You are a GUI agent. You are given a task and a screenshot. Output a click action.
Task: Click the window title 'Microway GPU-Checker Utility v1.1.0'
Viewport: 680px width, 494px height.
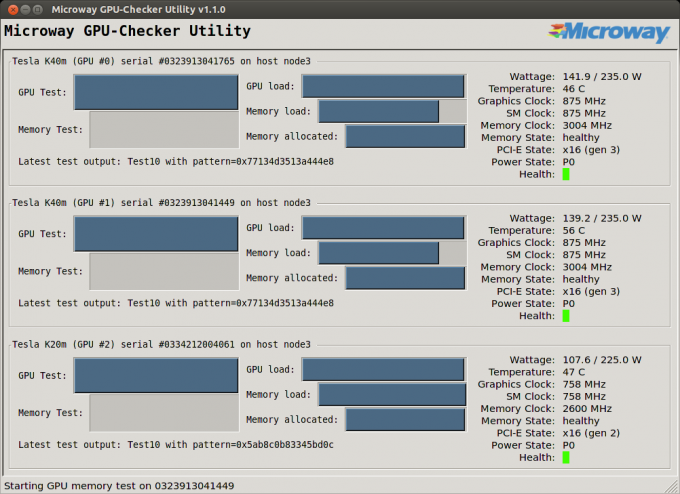click(138, 10)
